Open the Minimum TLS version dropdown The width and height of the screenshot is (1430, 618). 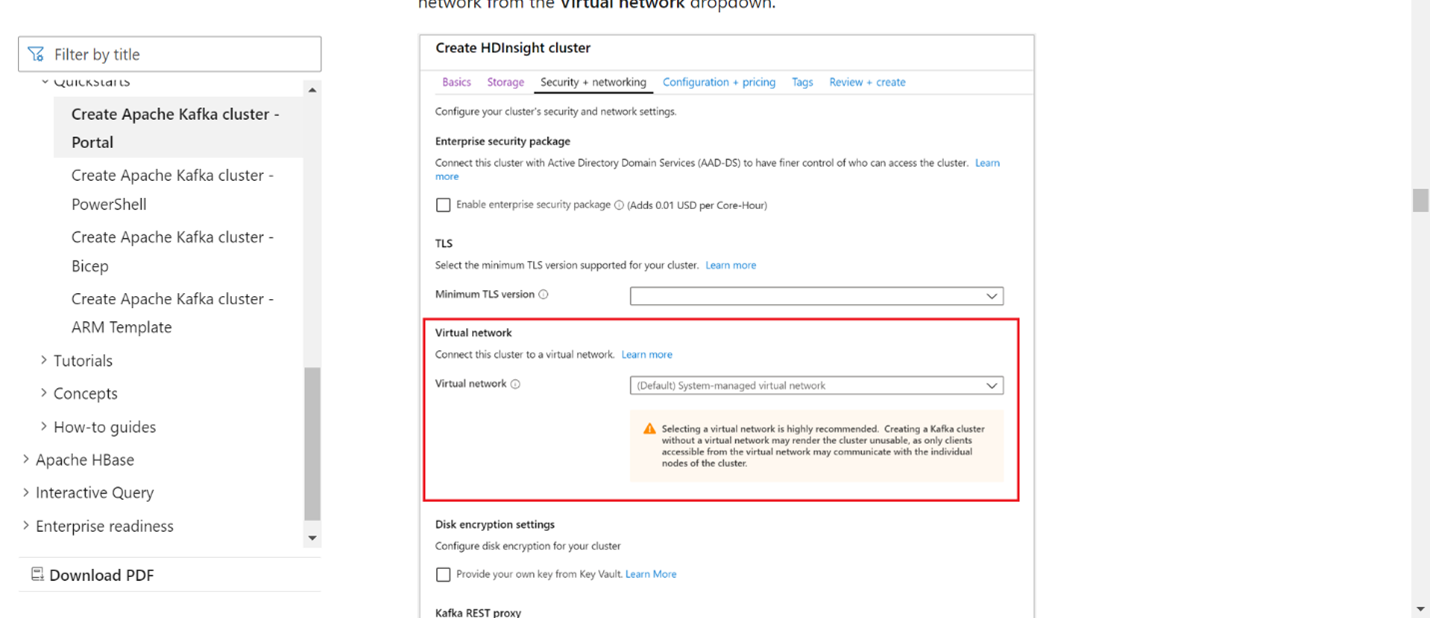point(816,296)
